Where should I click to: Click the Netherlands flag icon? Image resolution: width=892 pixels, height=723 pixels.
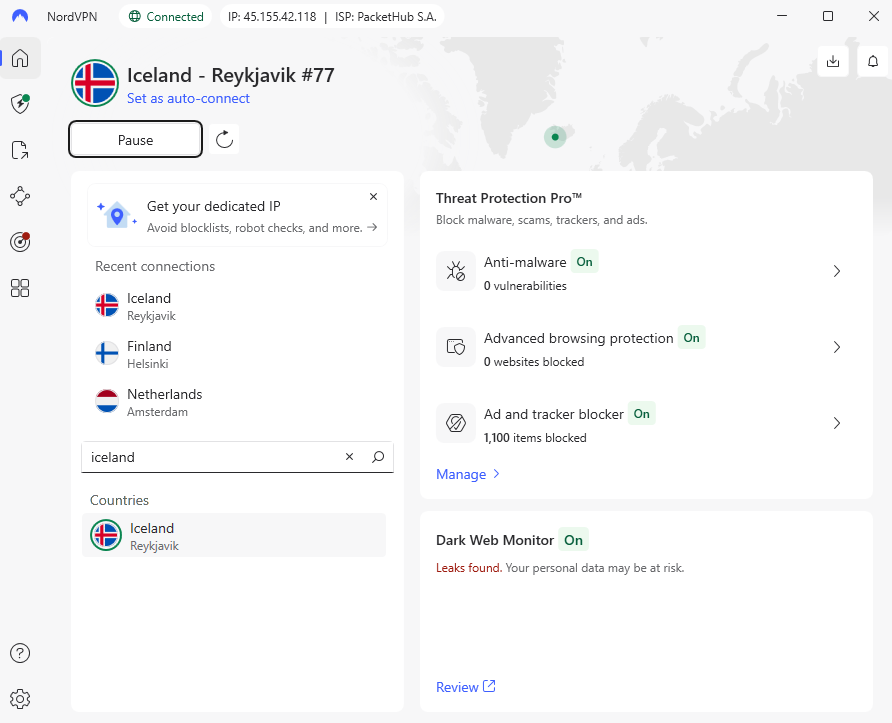pyautogui.click(x=106, y=401)
